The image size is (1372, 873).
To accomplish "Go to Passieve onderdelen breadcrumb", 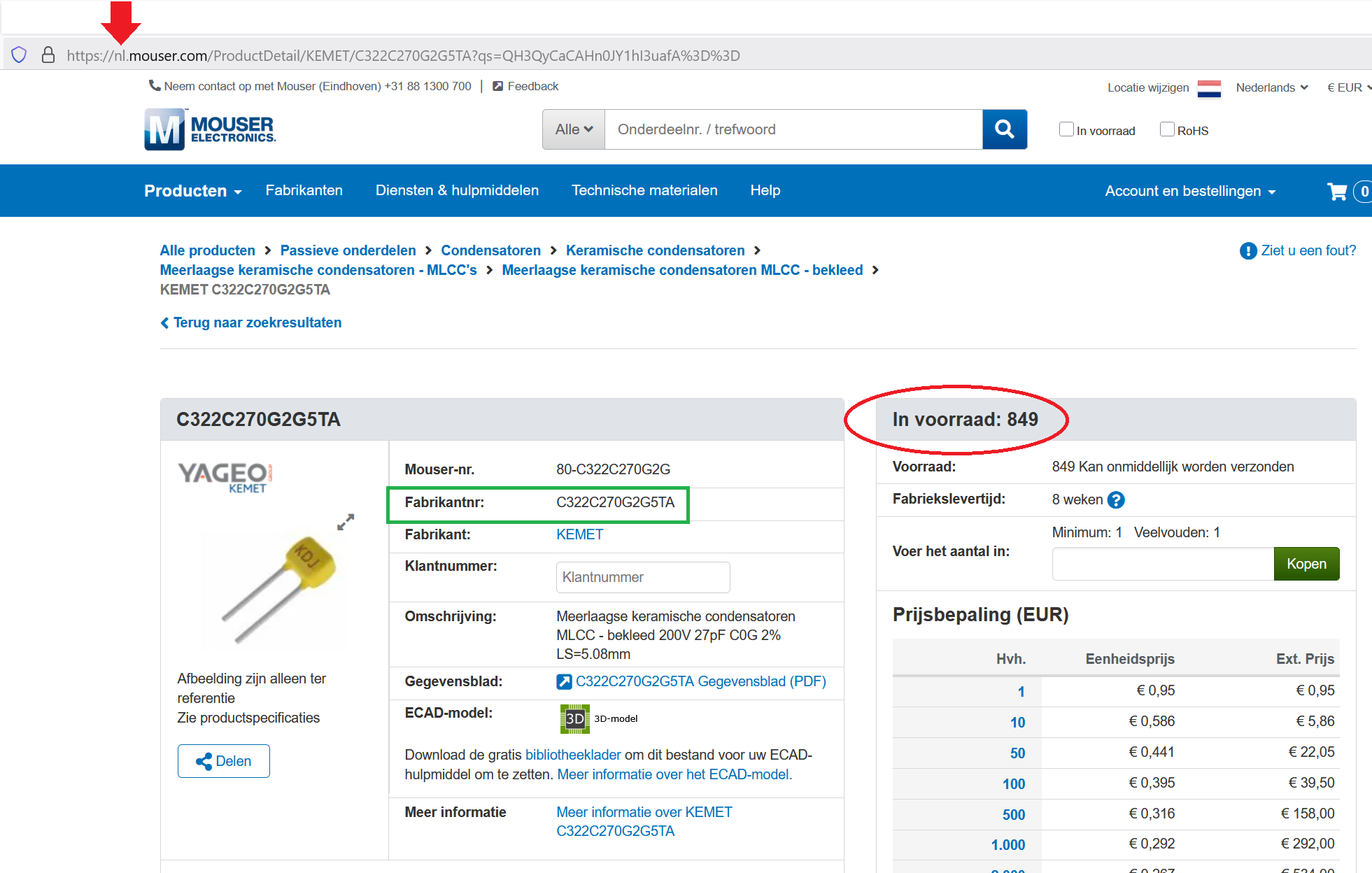I will coord(348,250).
